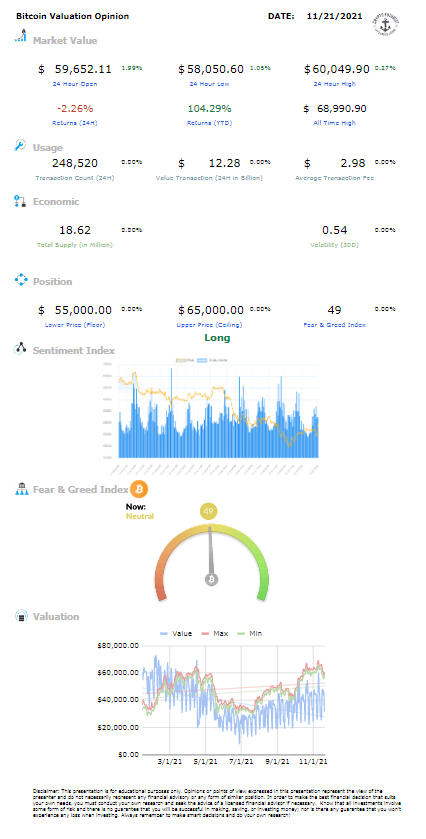Click the gray Bitcoin icon at gauge pivot
426x839 pixels.
coord(211,579)
